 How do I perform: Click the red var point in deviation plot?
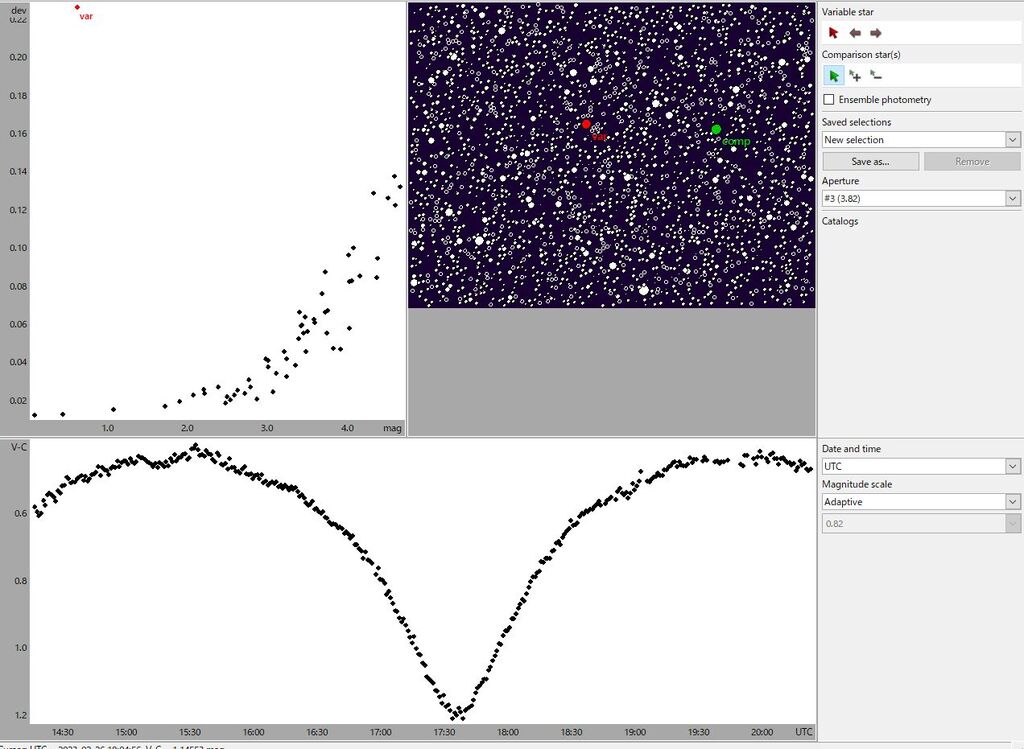coord(77,7)
